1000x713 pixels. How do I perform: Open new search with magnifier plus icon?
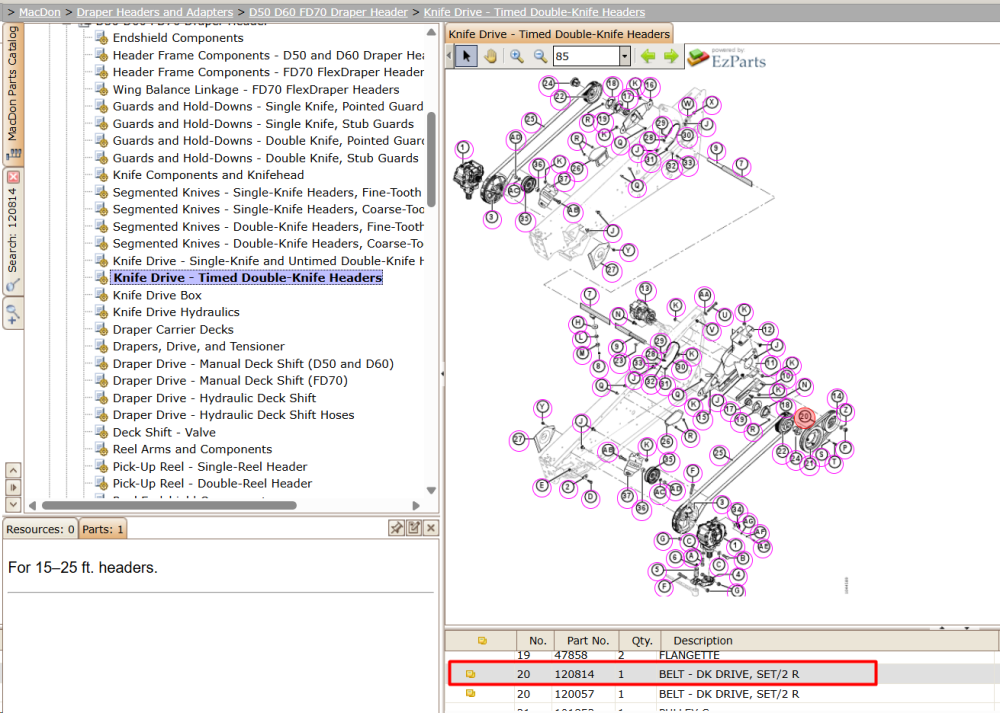13,314
